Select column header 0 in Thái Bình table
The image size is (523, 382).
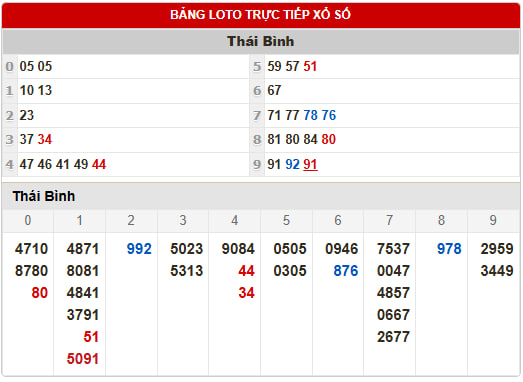pos(28,221)
